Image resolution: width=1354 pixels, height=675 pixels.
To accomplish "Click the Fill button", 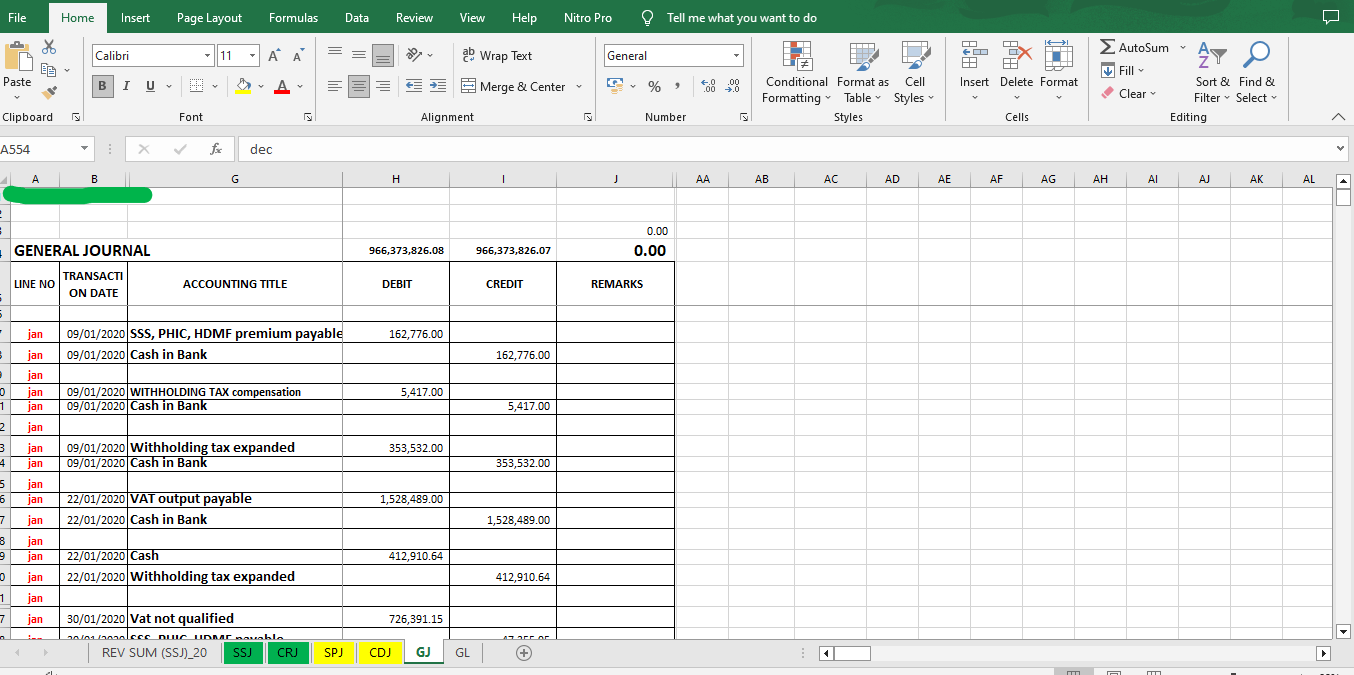I will [x=1118, y=70].
